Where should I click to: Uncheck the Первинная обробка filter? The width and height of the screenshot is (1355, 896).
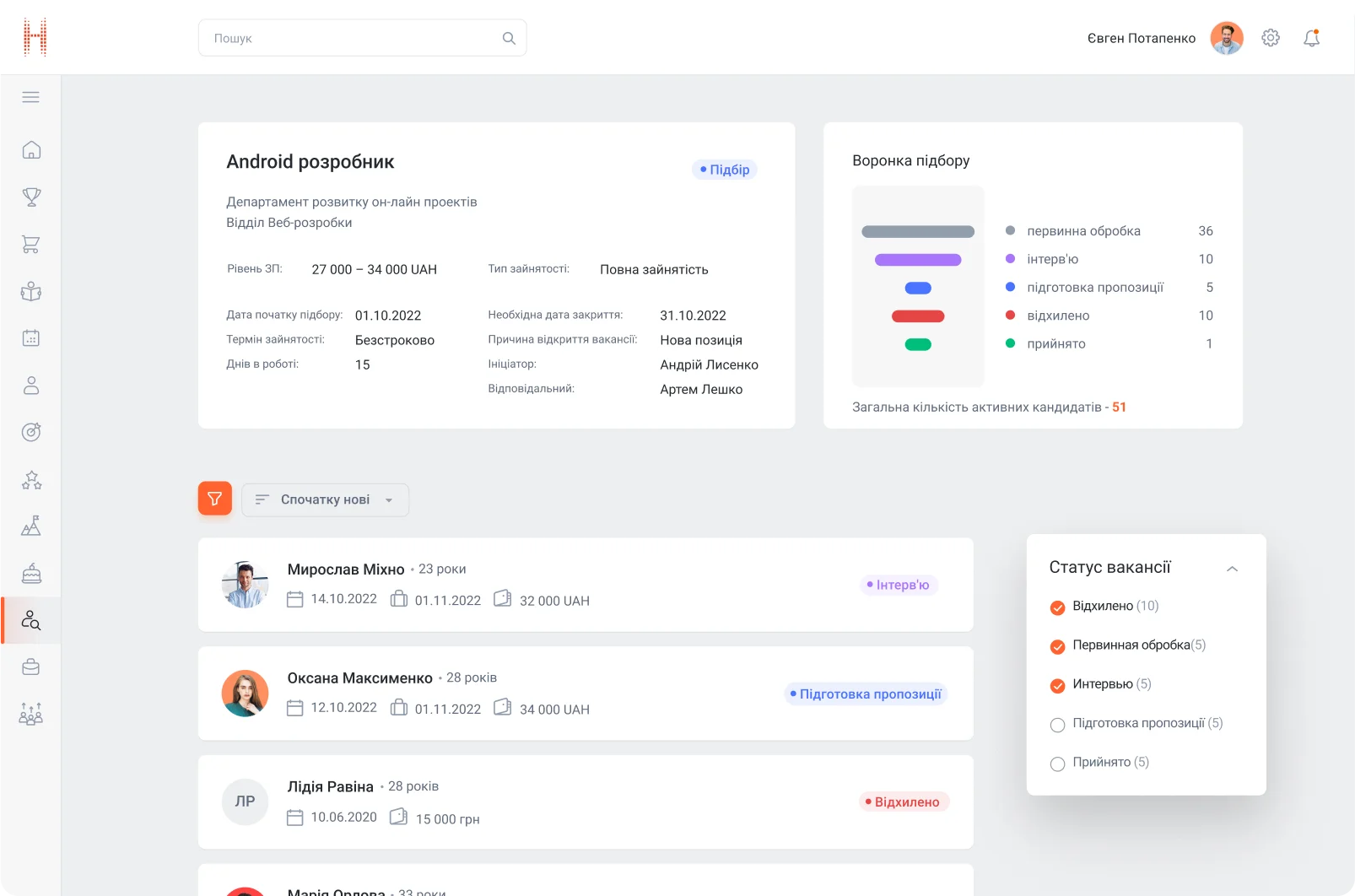point(1057,646)
